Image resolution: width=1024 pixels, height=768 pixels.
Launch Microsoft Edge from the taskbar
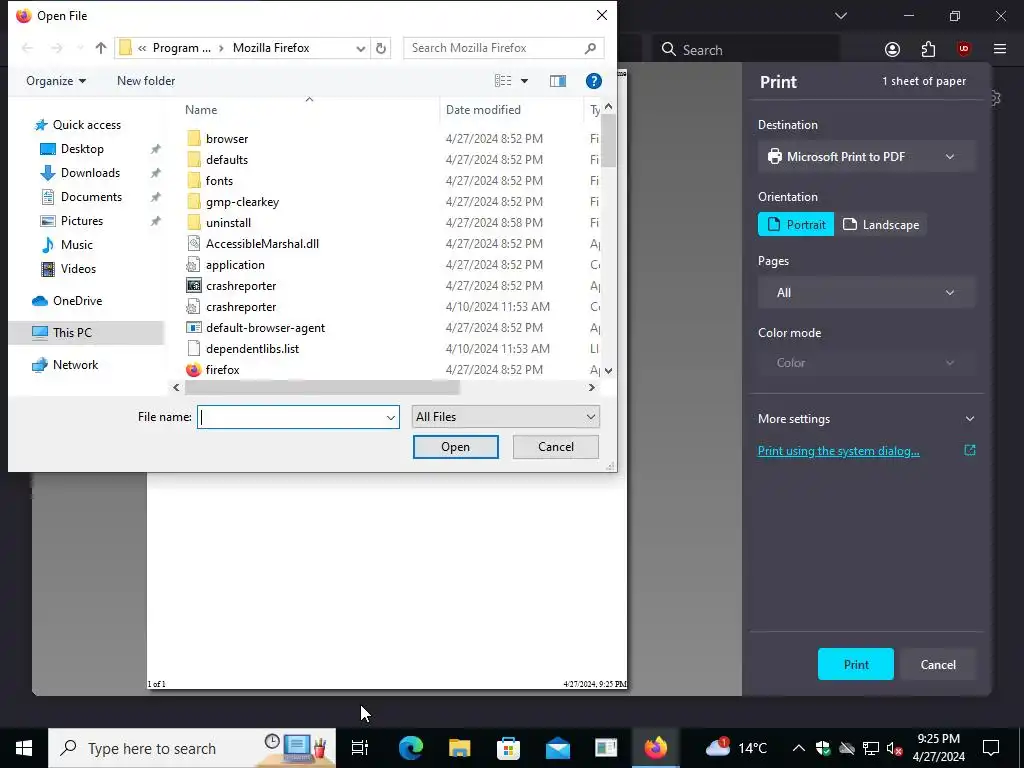[410, 748]
